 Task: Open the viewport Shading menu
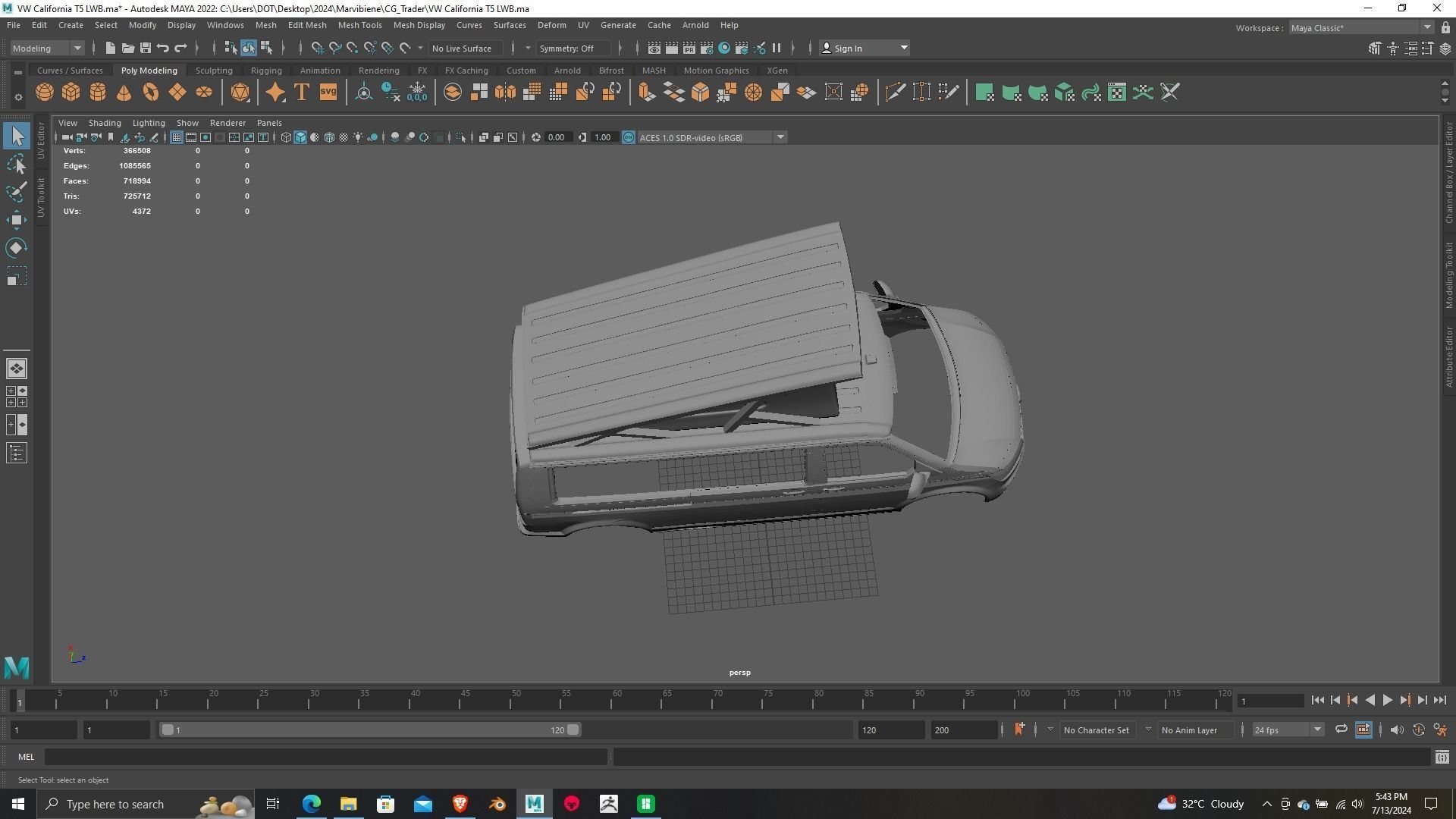coord(105,123)
